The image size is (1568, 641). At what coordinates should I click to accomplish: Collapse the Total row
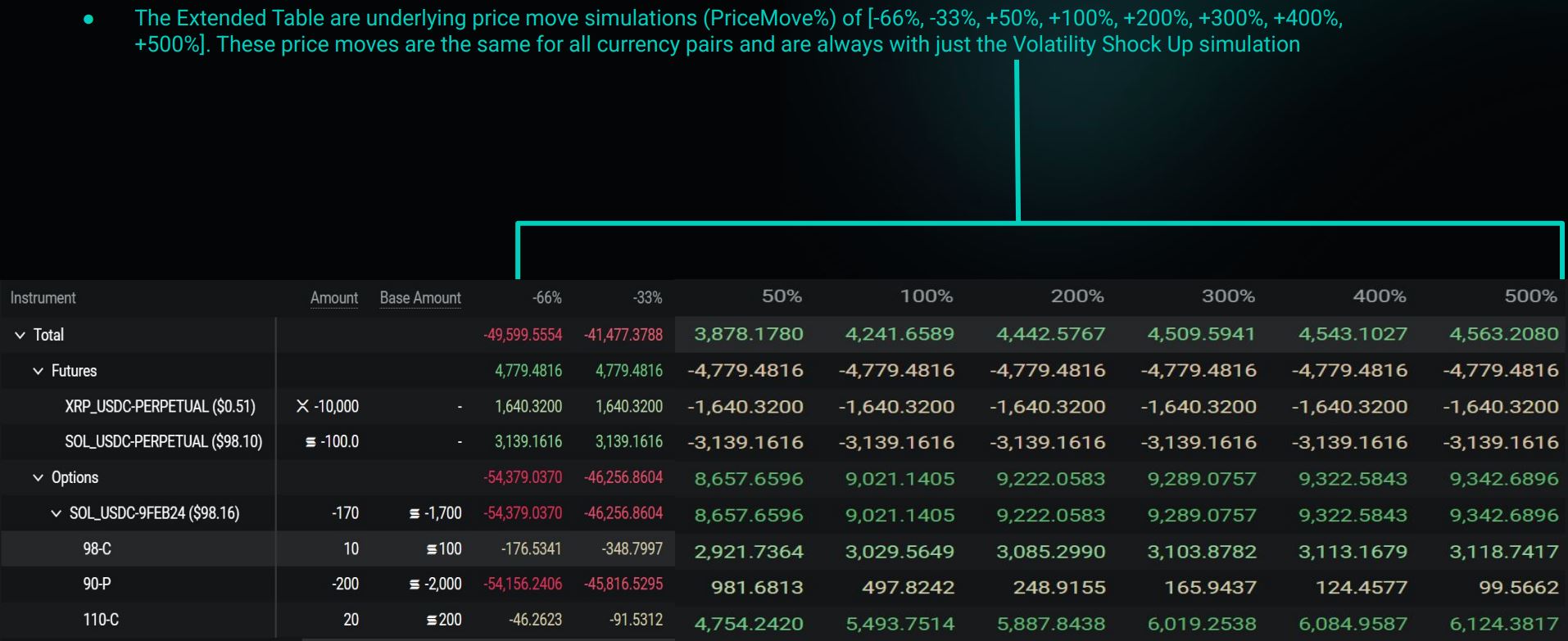(19, 335)
